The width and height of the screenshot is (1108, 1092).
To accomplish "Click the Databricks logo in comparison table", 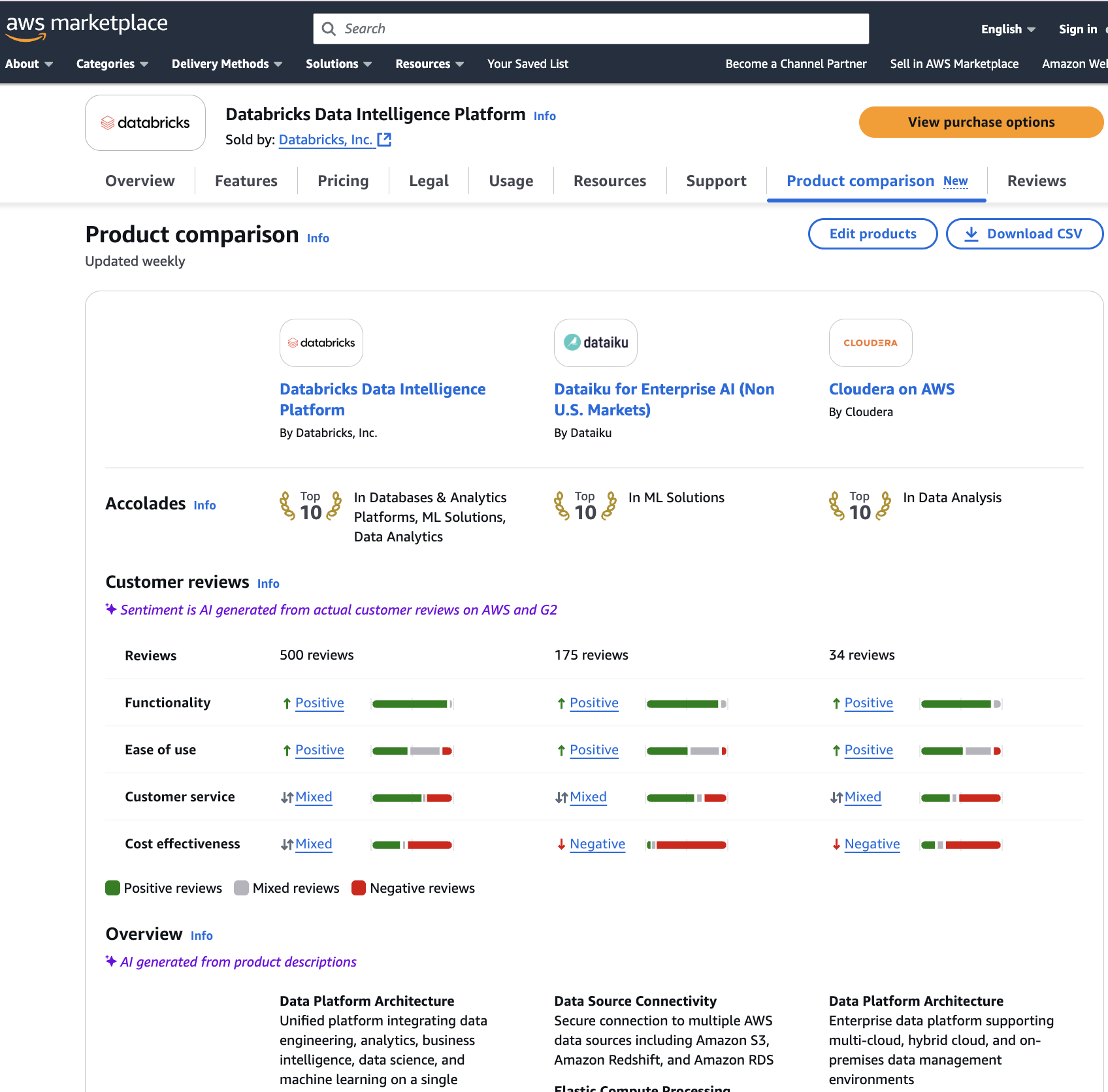I will 321,343.
